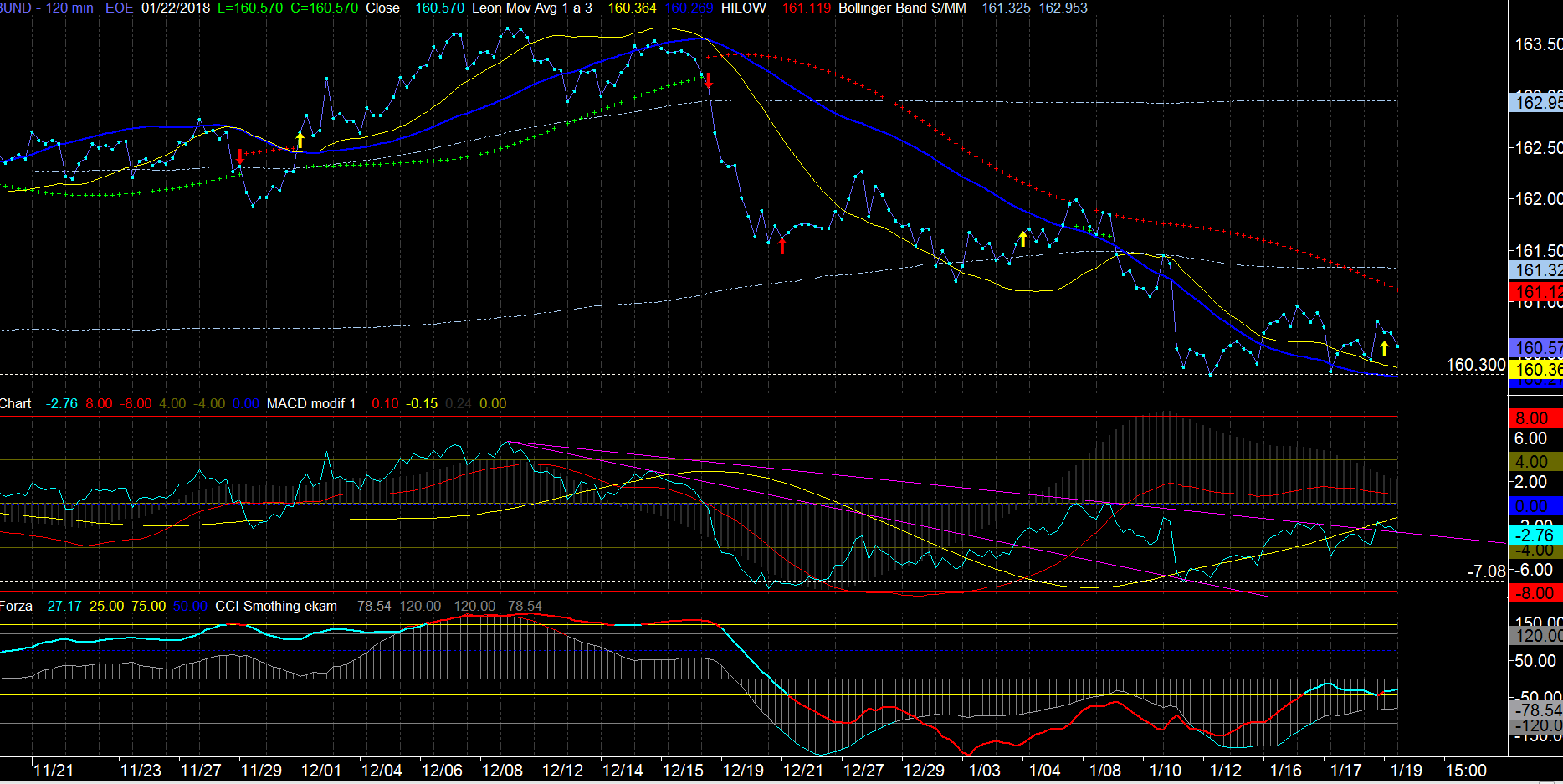
Task: Click the '-6.00' MACD axis label
Action: click(x=1534, y=569)
